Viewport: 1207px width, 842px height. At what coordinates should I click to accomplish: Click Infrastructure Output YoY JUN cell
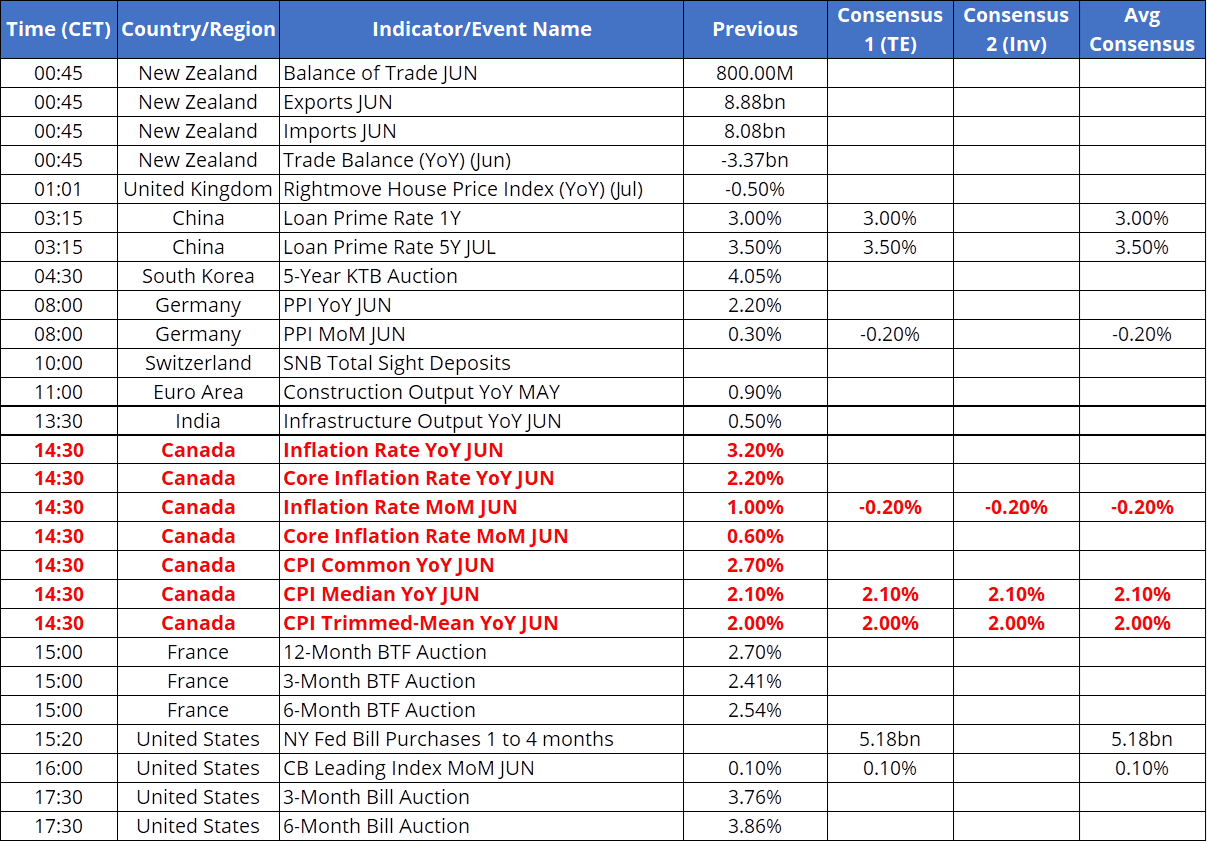point(482,421)
